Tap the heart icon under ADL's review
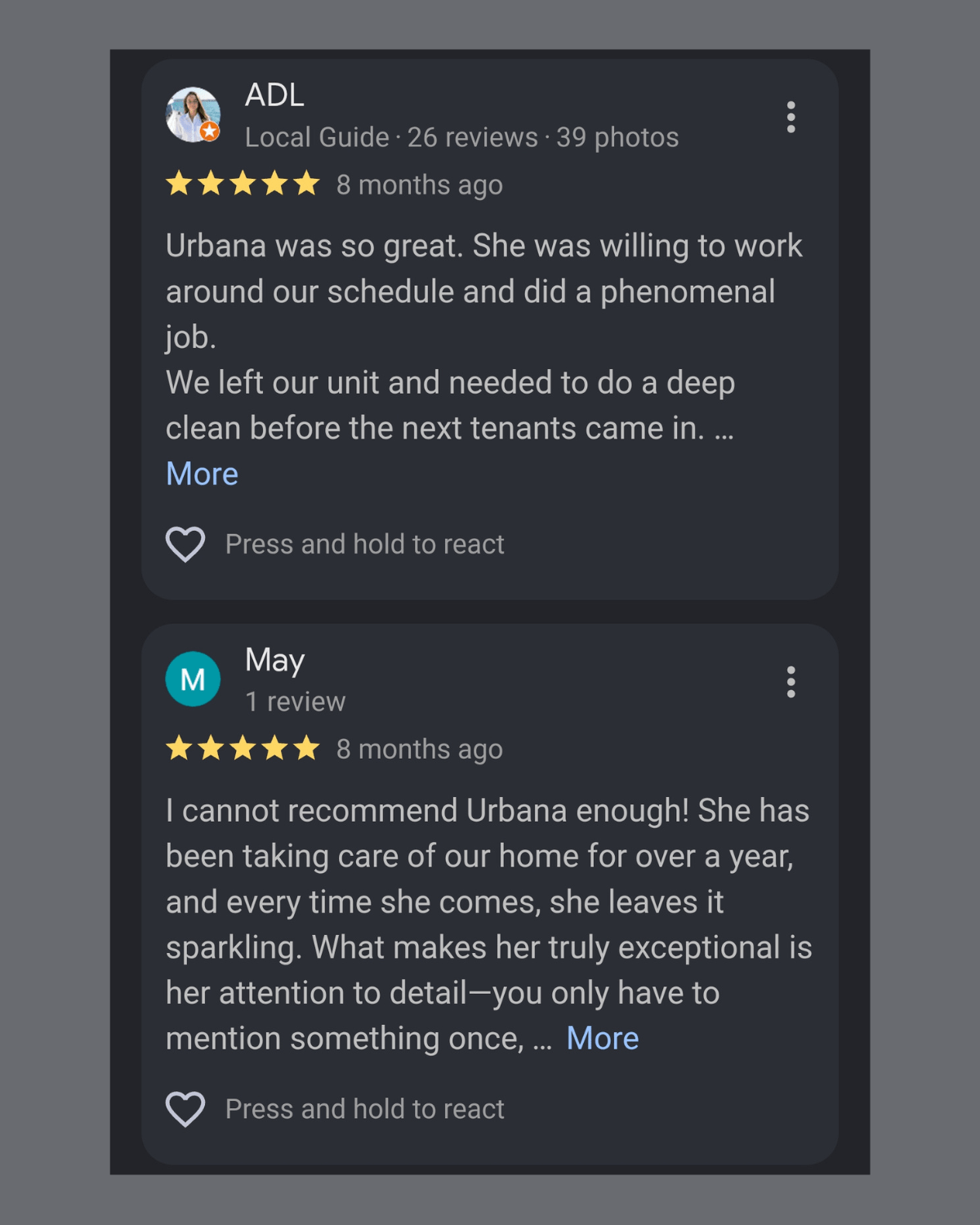The width and height of the screenshot is (980, 1225). pyautogui.click(x=185, y=544)
